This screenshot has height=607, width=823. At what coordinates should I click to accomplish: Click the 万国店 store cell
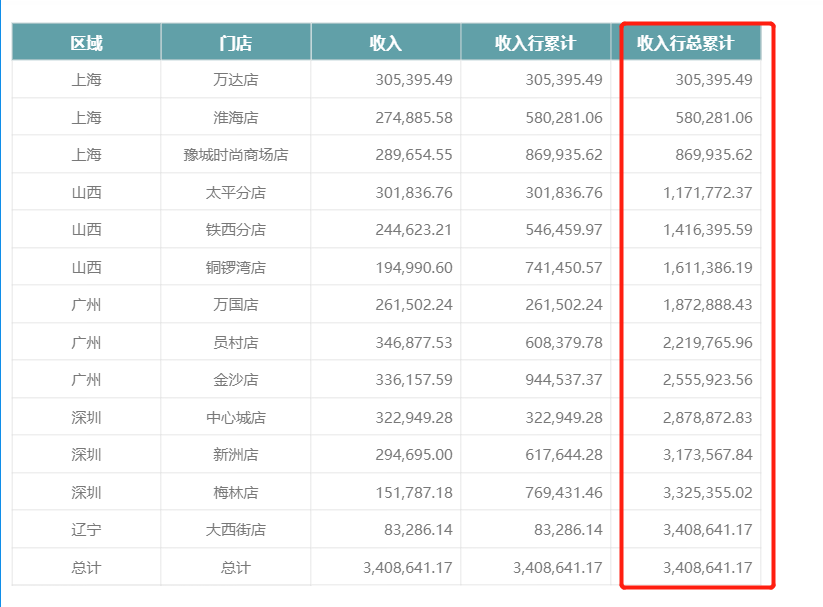pos(236,305)
